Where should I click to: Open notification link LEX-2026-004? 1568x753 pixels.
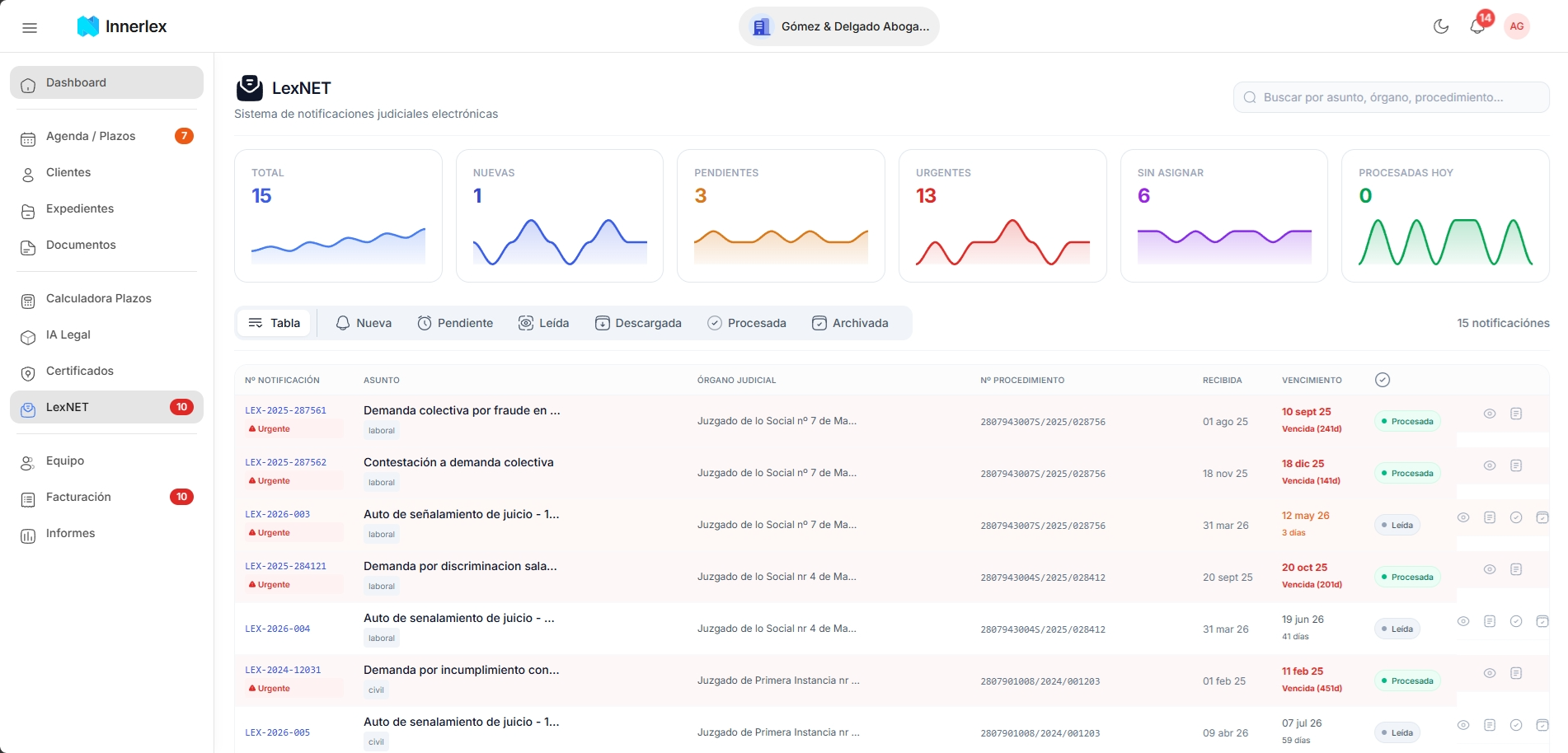pos(277,629)
